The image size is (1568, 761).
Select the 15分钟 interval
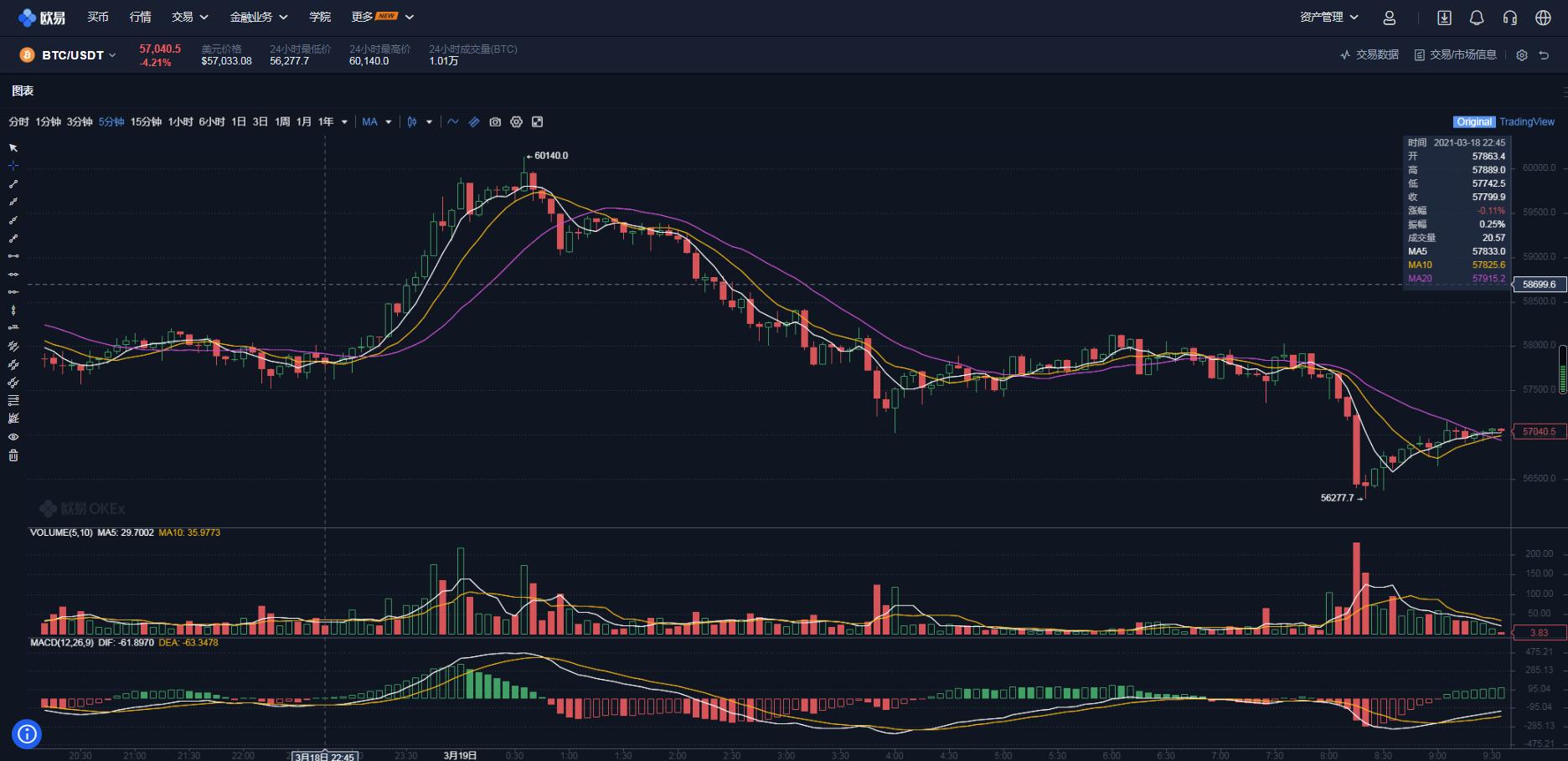146,122
